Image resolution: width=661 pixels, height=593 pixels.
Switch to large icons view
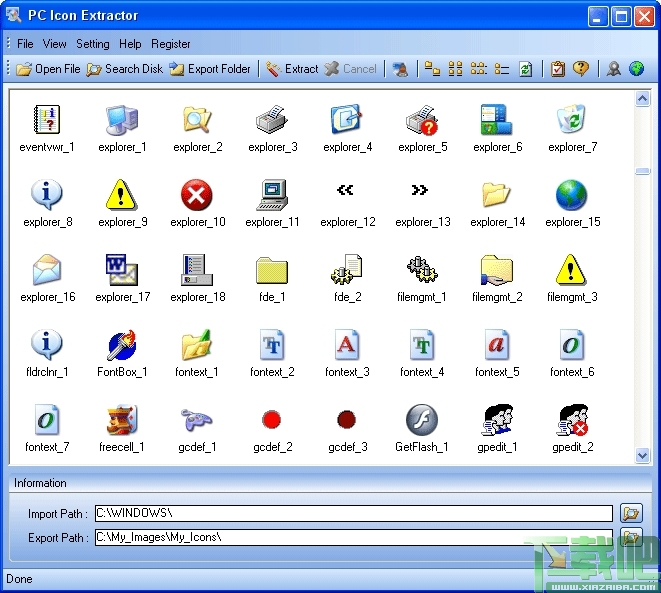[432, 68]
